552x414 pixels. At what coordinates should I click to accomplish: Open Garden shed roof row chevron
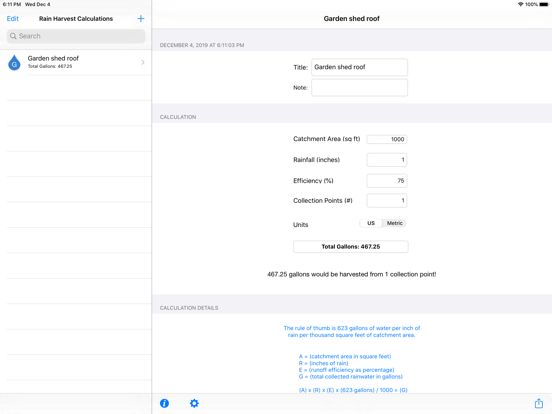coord(143,62)
